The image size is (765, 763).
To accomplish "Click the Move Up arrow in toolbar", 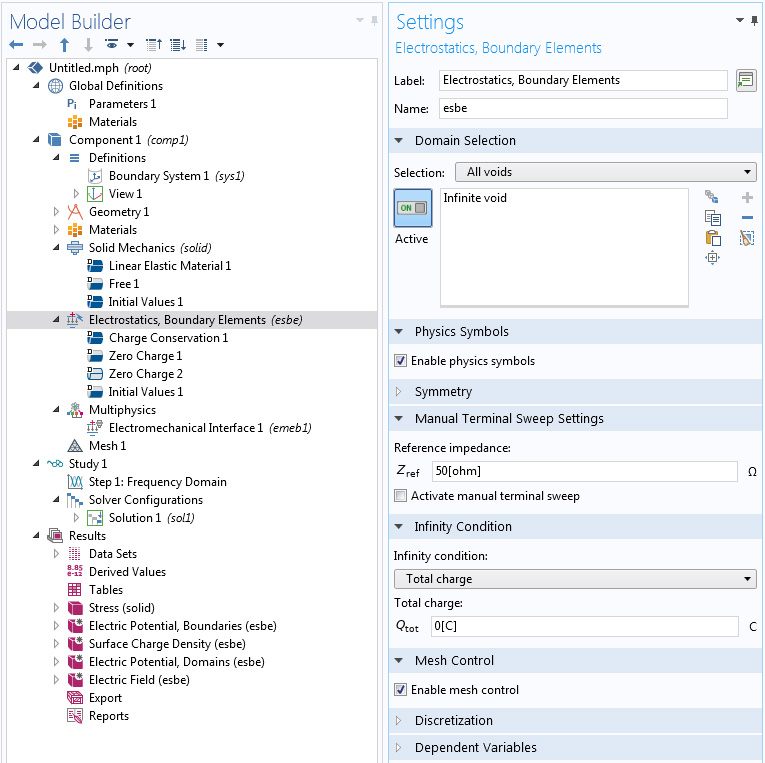I will 64,45.
